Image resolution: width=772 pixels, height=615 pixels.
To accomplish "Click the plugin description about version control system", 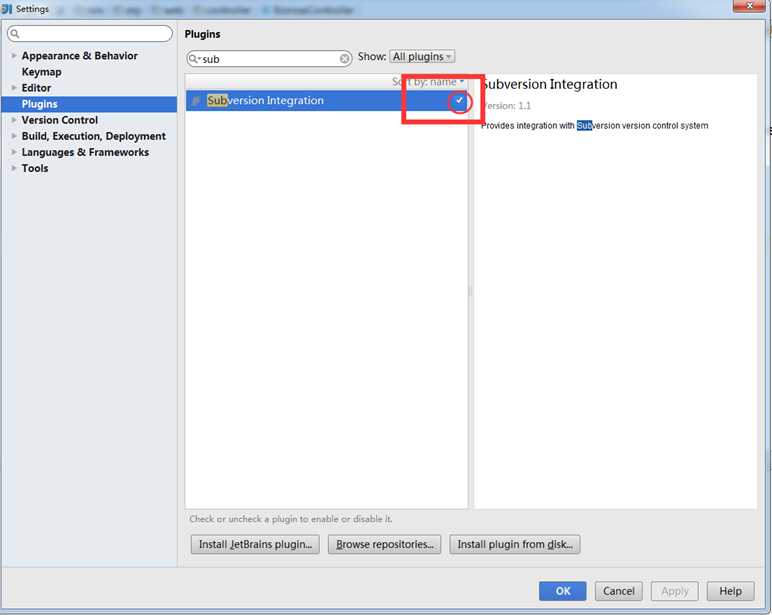I will [594, 126].
